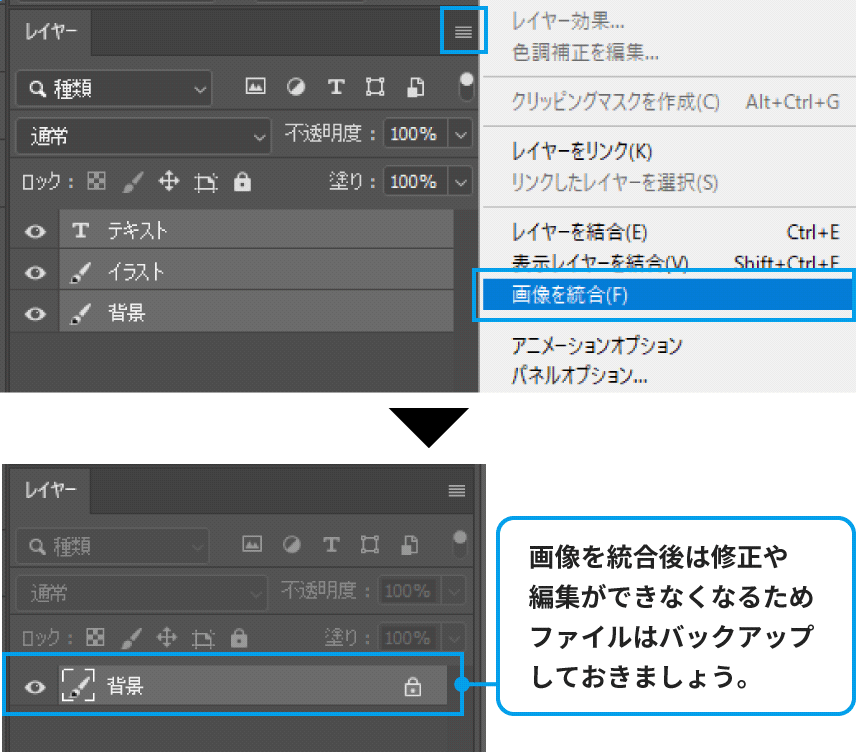Filter for smart objects
The width and height of the screenshot is (856, 752).
[x=416, y=87]
